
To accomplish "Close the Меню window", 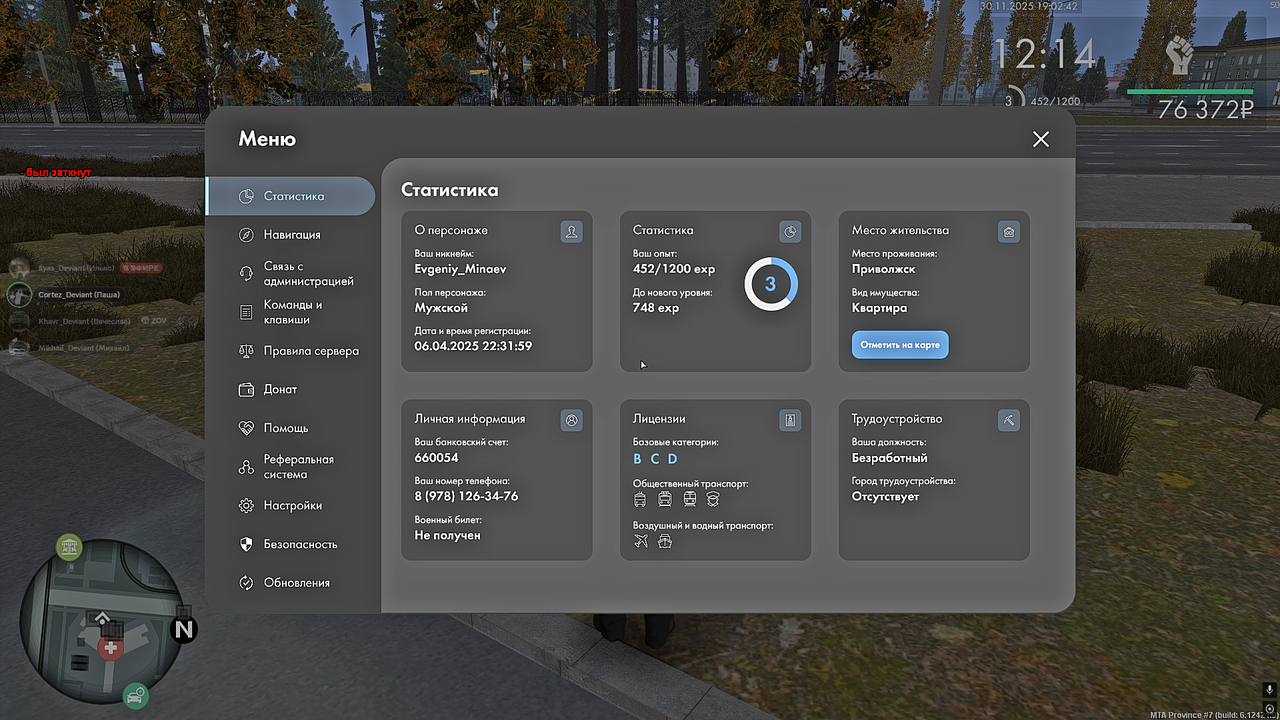I will [x=1041, y=139].
